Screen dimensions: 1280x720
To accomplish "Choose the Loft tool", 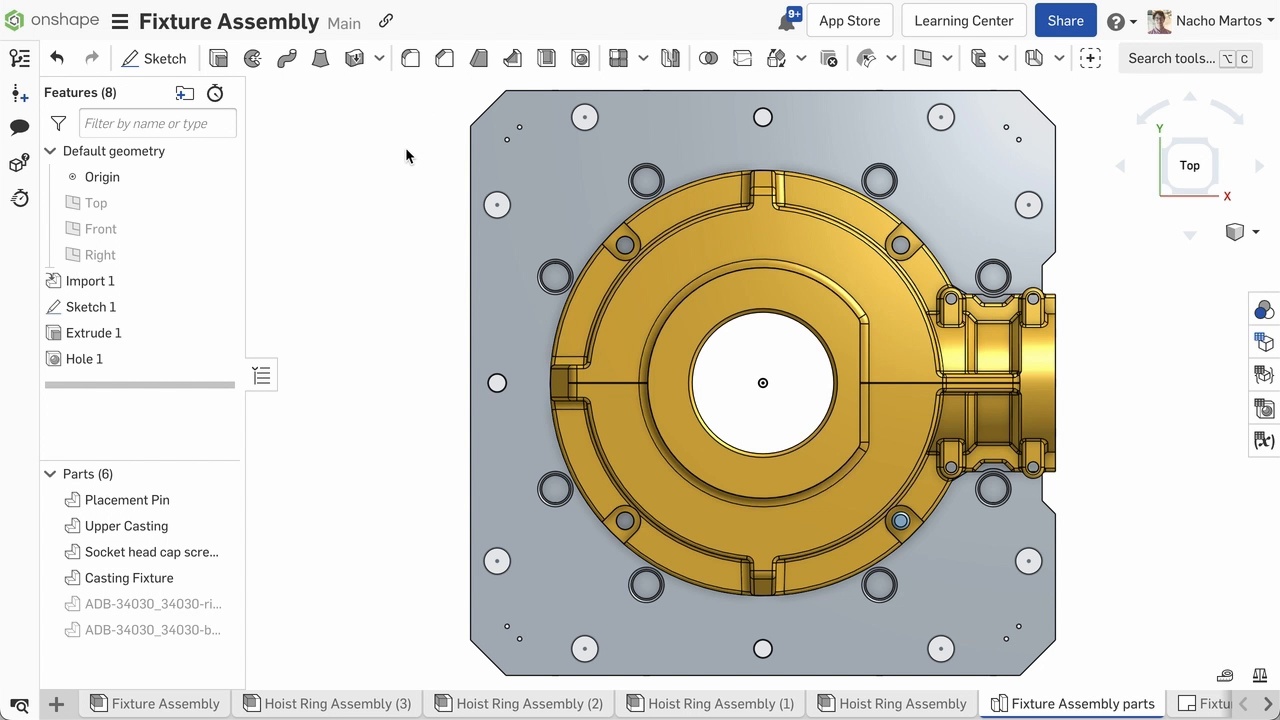I will (320, 59).
